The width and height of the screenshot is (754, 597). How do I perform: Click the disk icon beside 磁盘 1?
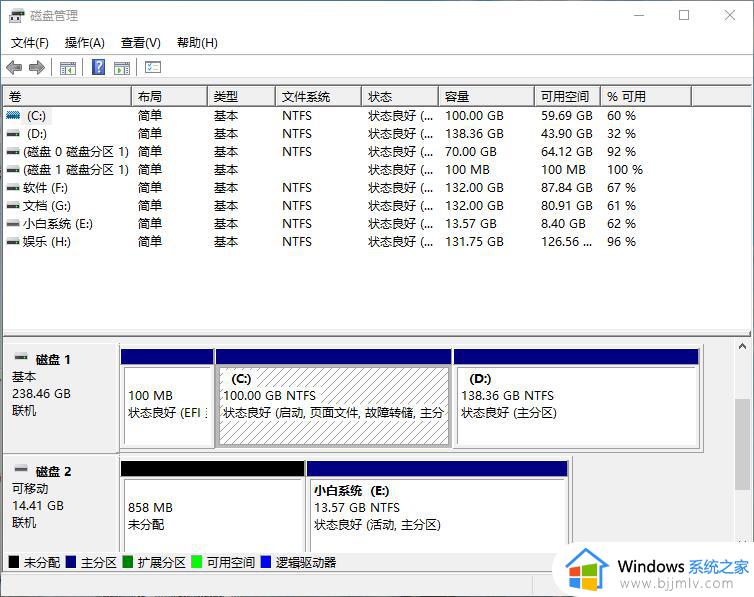coord(21,357)
